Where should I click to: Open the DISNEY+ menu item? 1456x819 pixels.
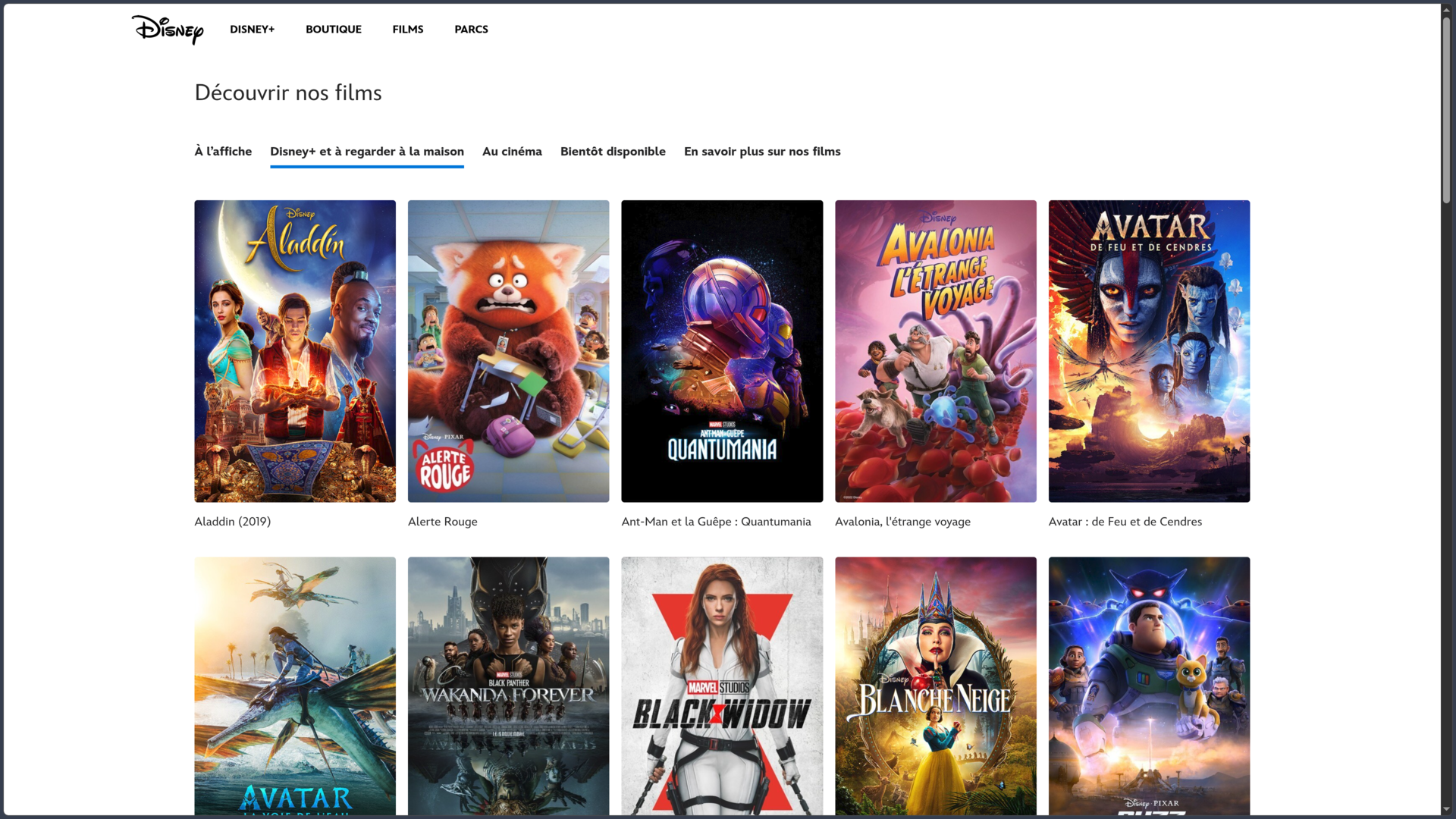[x=253, y=30]
